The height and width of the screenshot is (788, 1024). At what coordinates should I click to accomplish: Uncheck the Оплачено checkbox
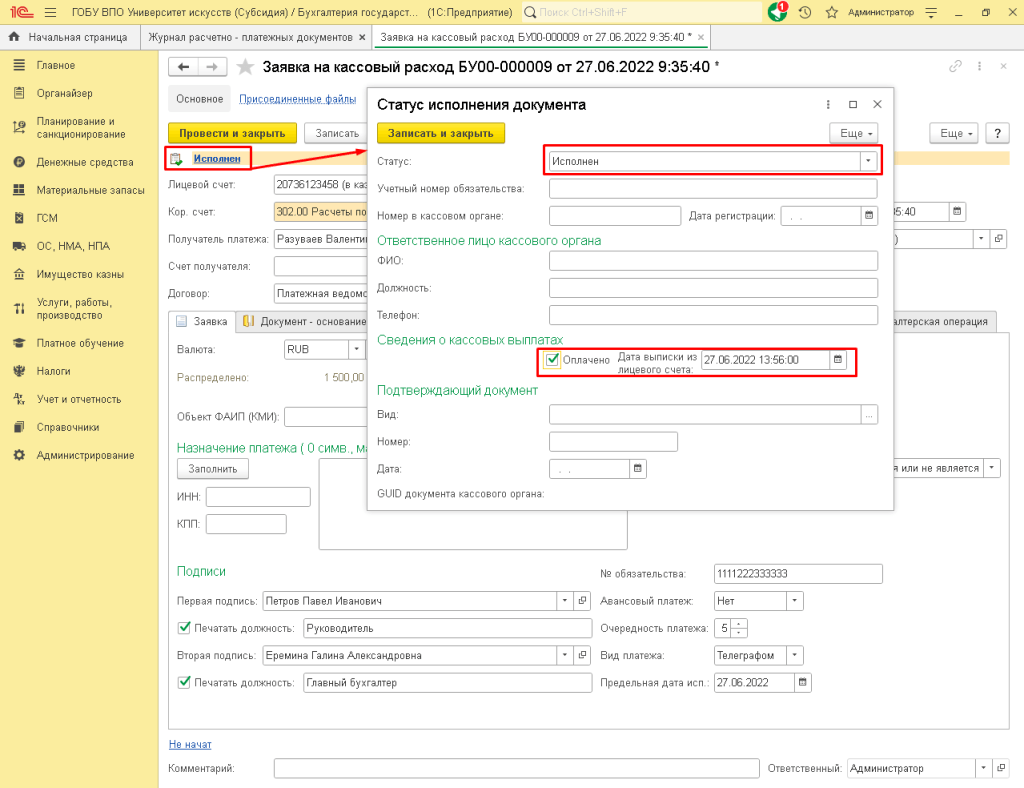[x=552, y=360]
